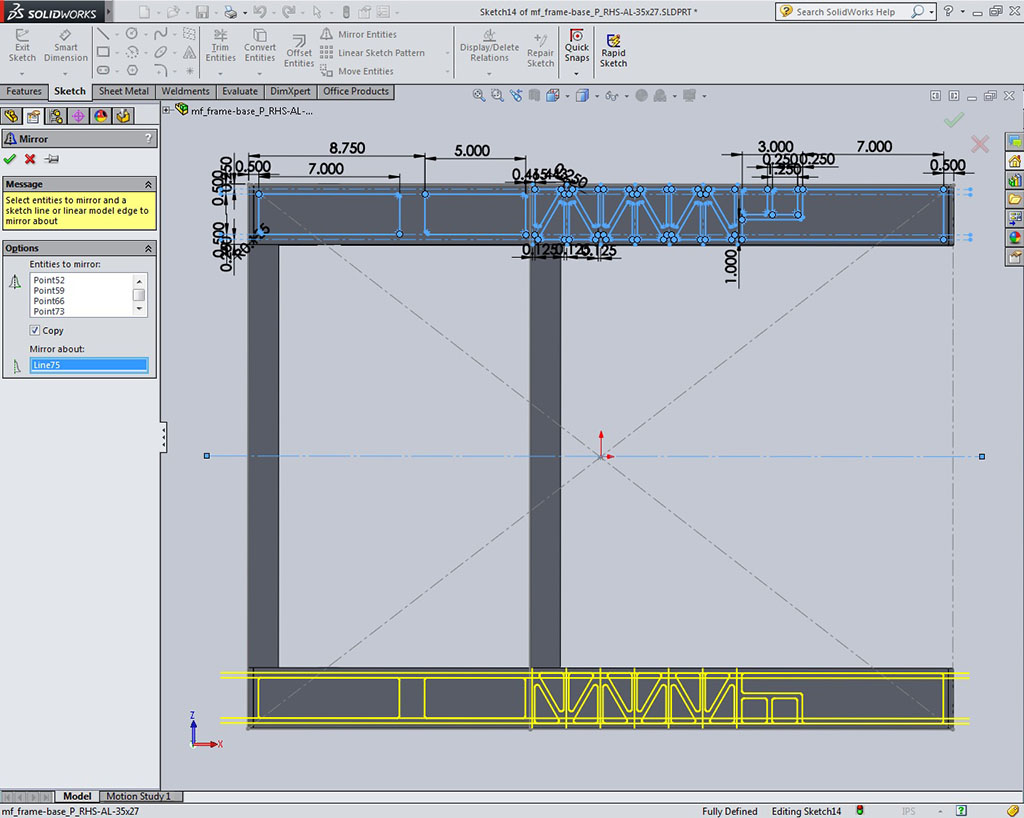Screen dimensions: 1024x818
Task: Click the Zoom to Fit icon
Action: coord(479,96)
